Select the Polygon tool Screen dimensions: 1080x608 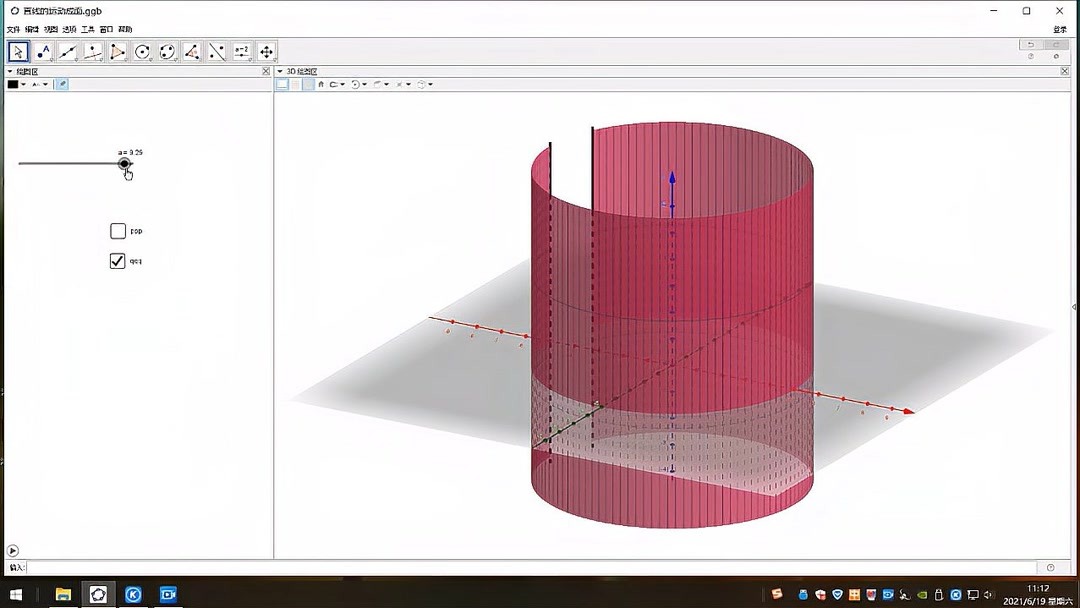click(118, 51)
